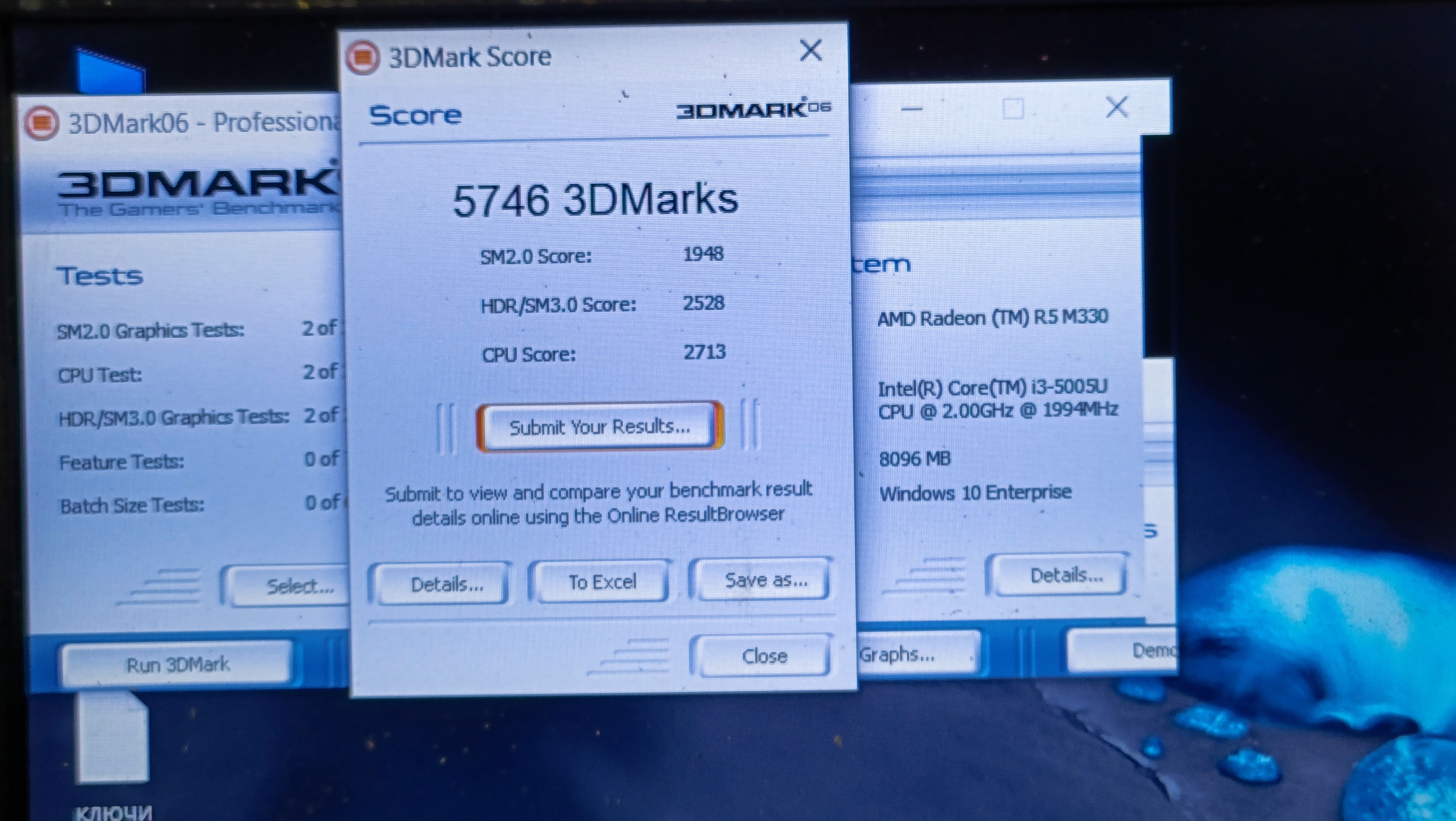Click the Submit to view and compare text
This screenshot has height=821, width=1456.
pos(599,503)
